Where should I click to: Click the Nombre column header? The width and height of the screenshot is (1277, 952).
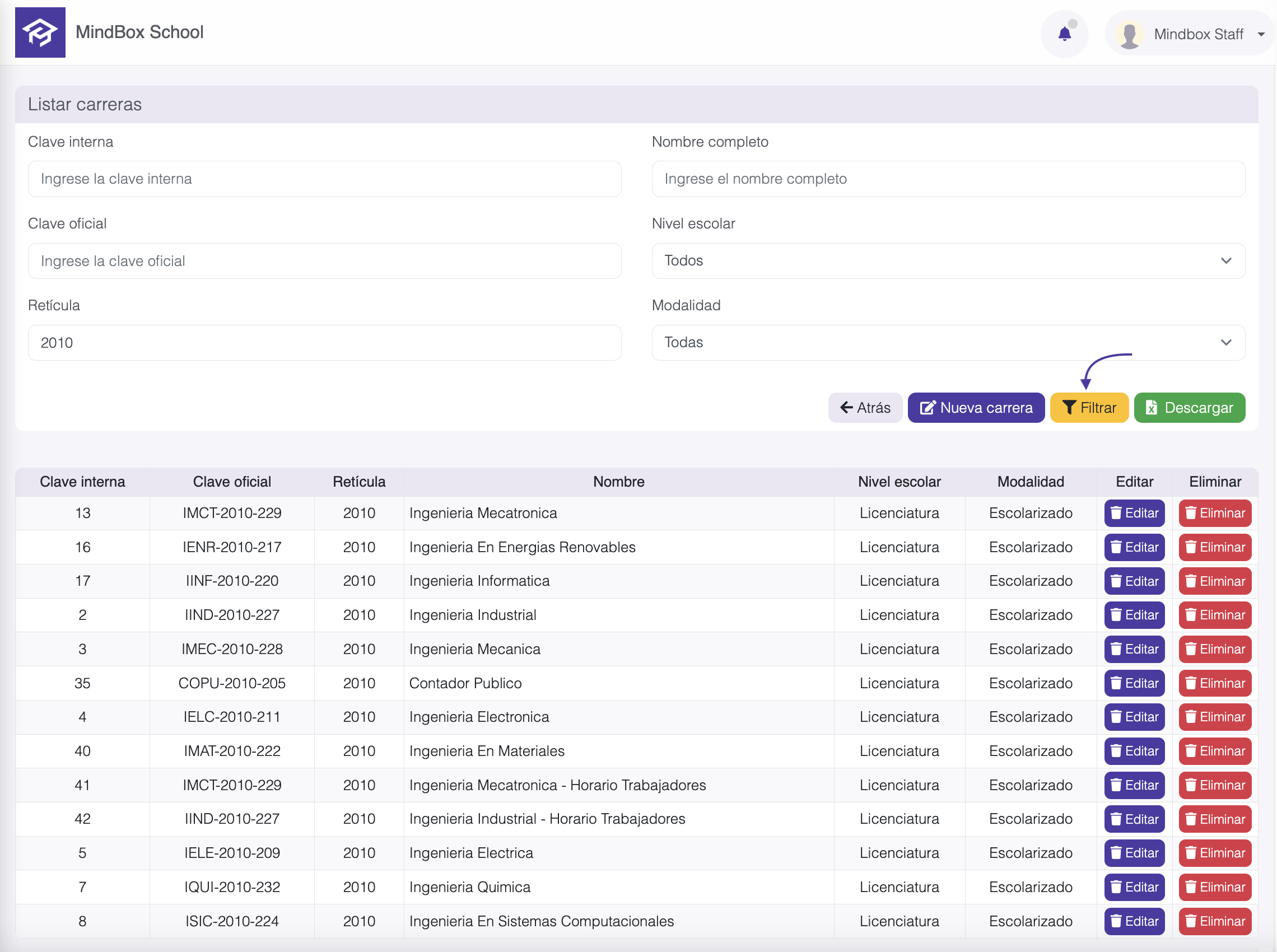[618, 482]
